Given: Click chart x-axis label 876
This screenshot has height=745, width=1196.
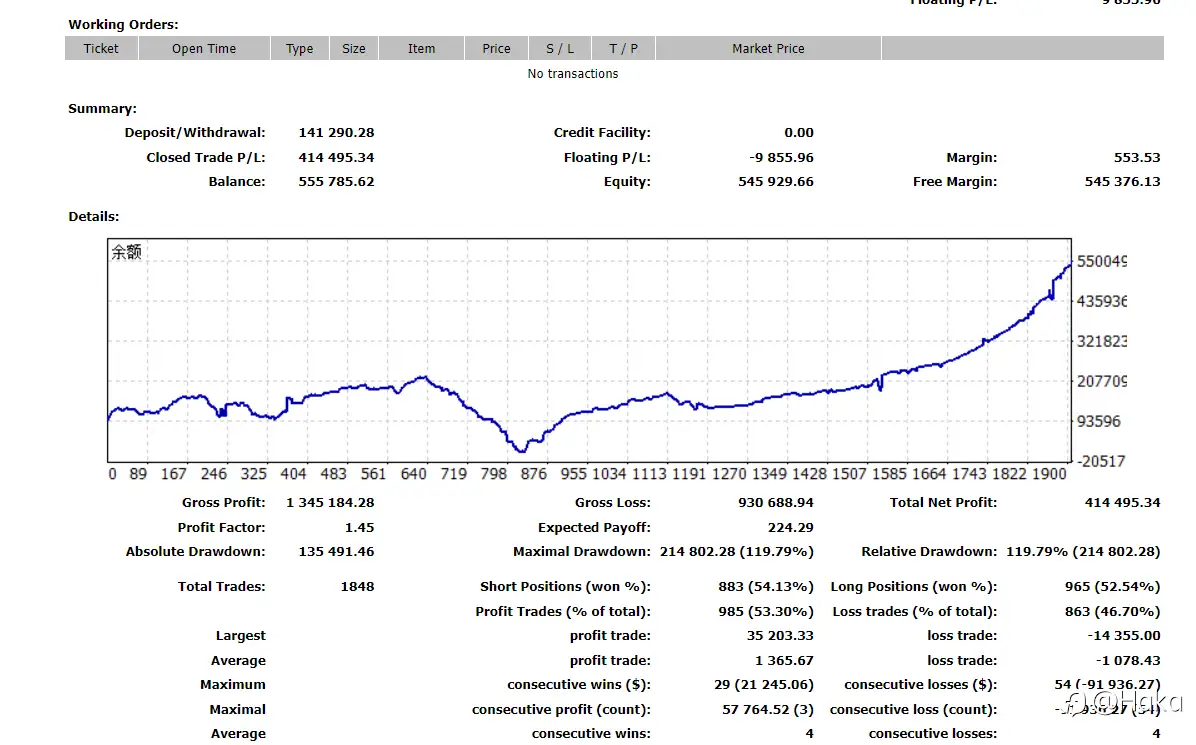Looking at the screenshot, I should point(533,474).
